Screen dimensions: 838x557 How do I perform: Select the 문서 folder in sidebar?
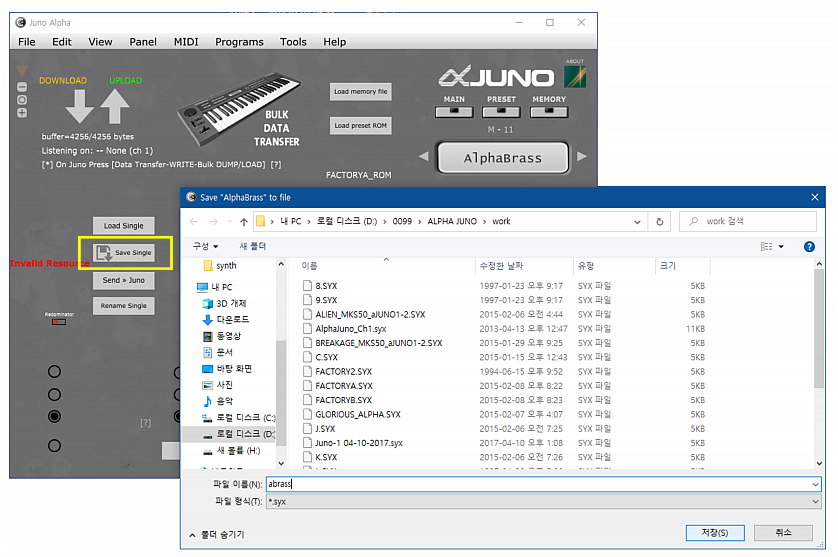pyautogui.click(x=218, y=352)
